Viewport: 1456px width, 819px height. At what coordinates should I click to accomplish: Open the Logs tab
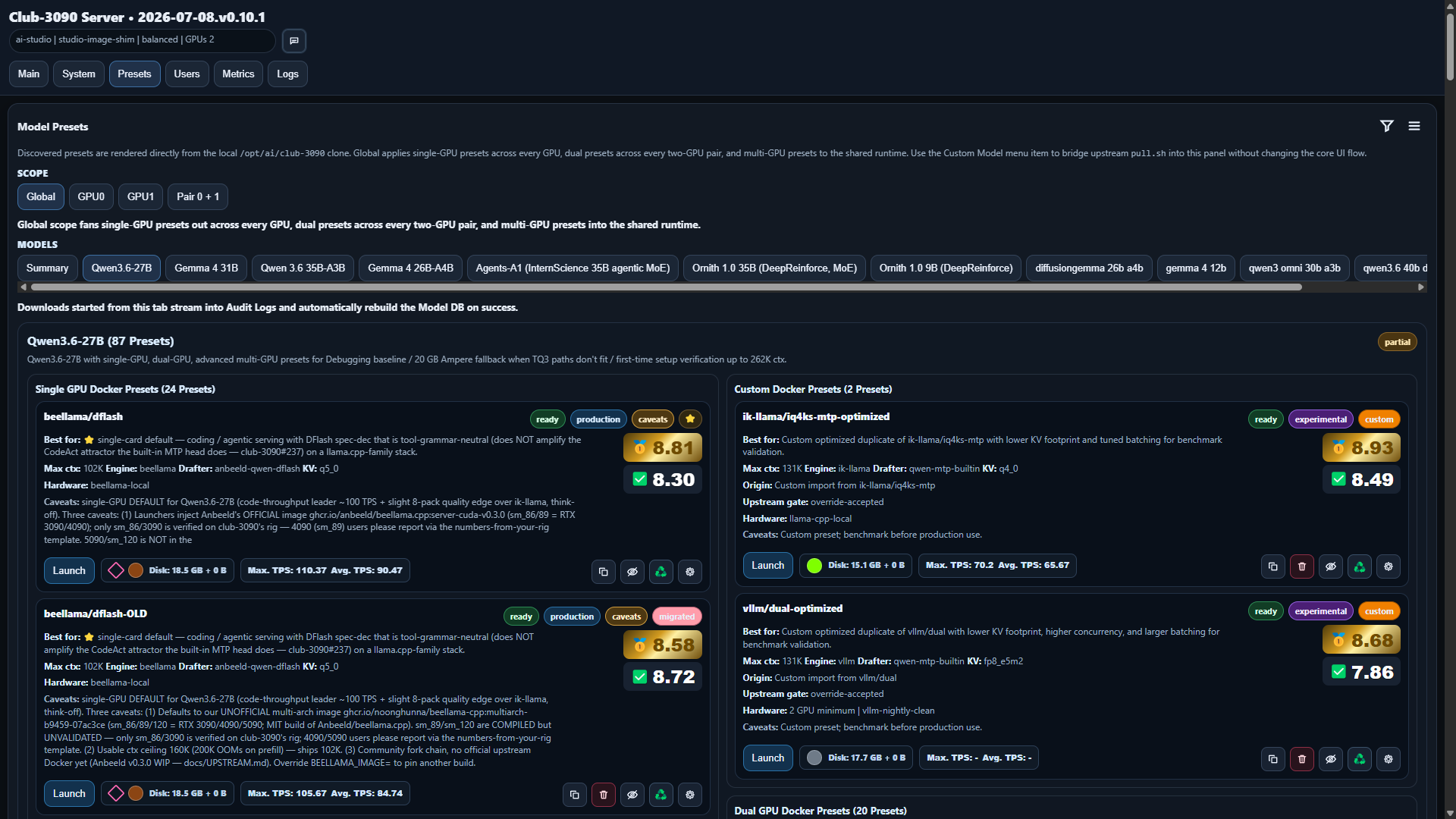coord(287,74)
